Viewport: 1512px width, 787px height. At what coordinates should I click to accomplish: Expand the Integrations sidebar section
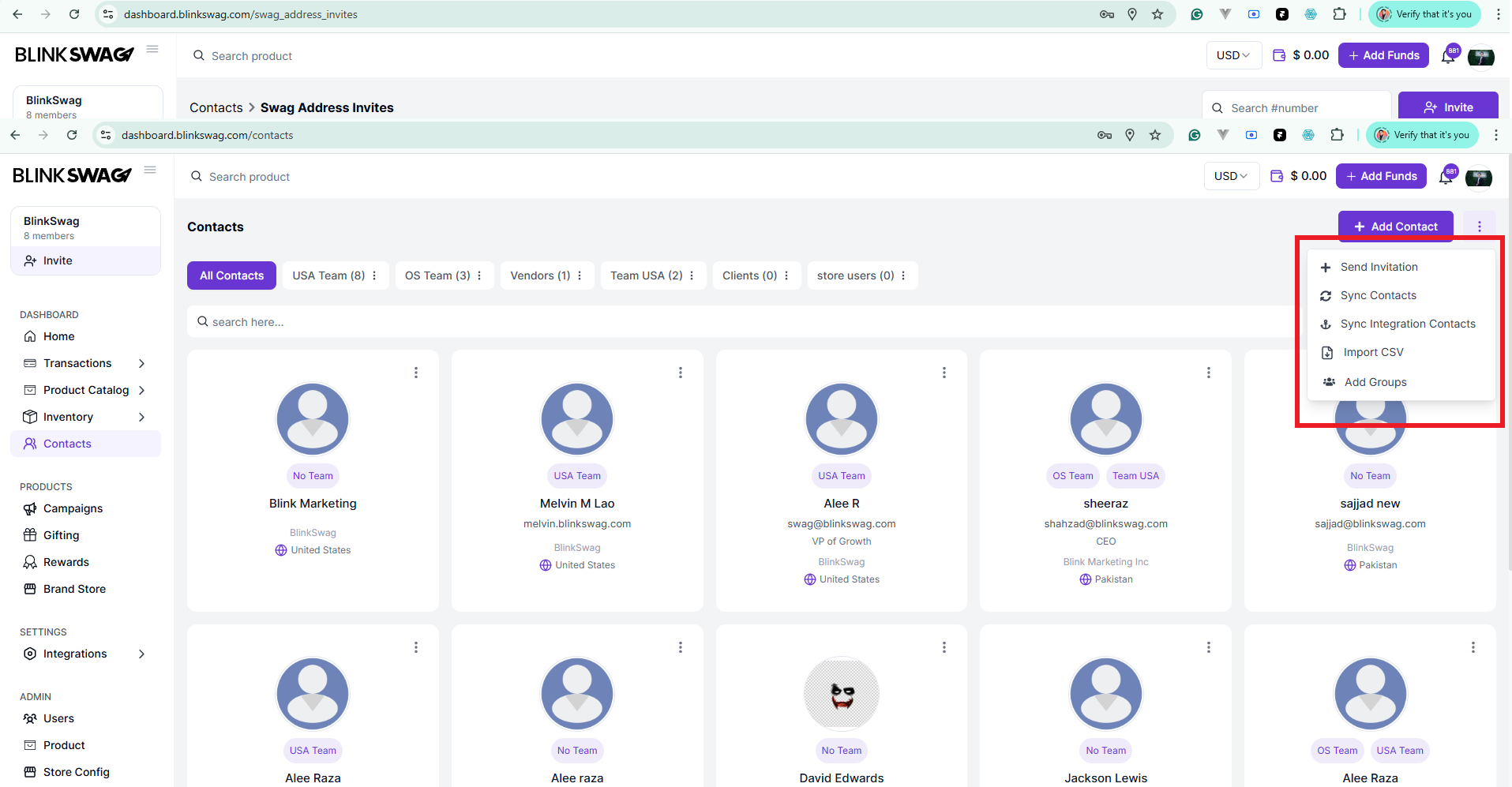pos(141,654)
